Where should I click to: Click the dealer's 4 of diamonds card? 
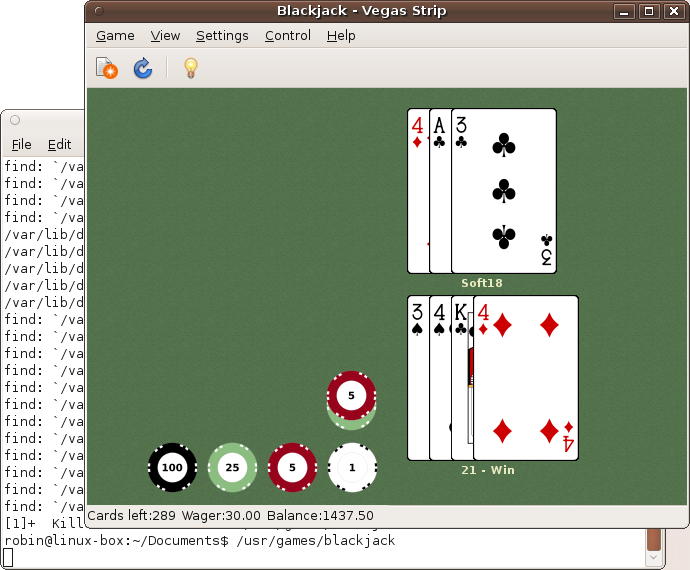418,191
